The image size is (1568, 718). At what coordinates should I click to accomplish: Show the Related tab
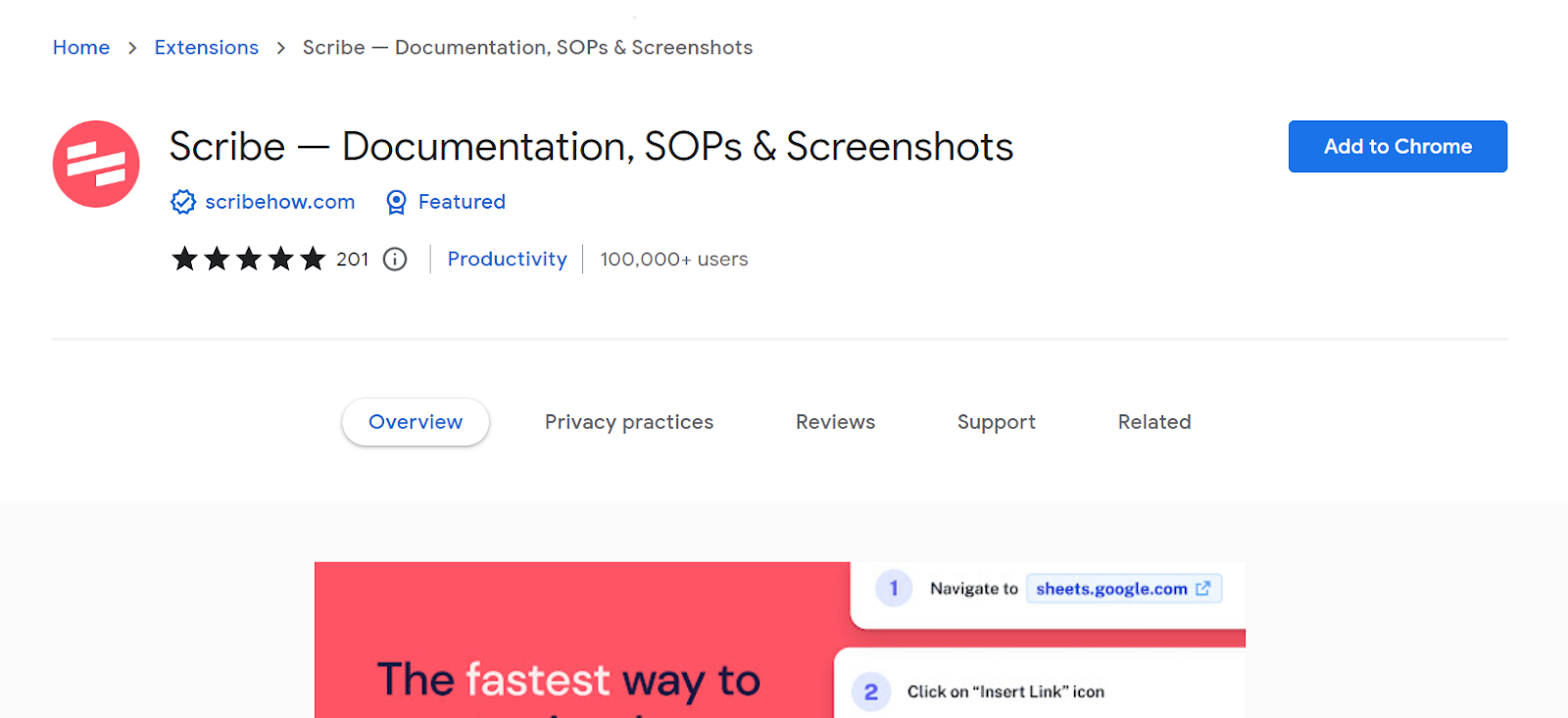[1154, 422]
